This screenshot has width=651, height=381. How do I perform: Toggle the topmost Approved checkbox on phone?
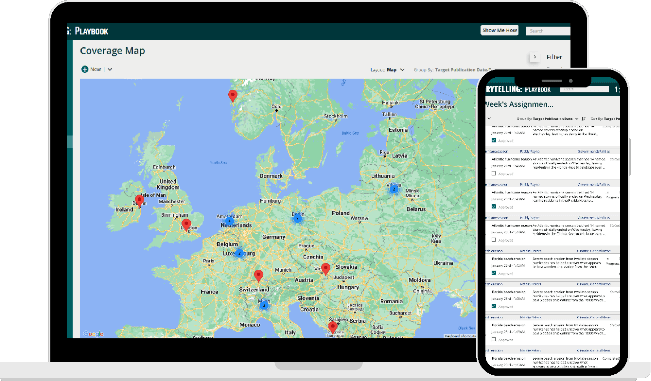[x=494, y=140]
